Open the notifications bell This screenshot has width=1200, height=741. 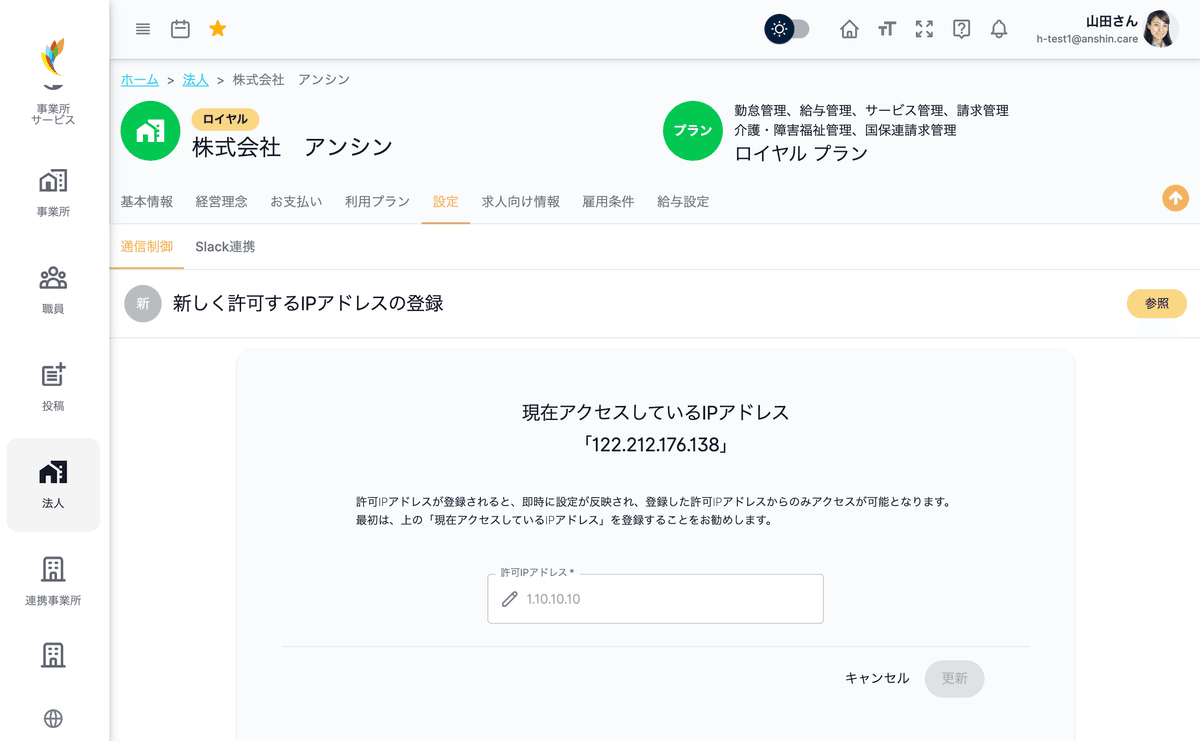point(998,29)
